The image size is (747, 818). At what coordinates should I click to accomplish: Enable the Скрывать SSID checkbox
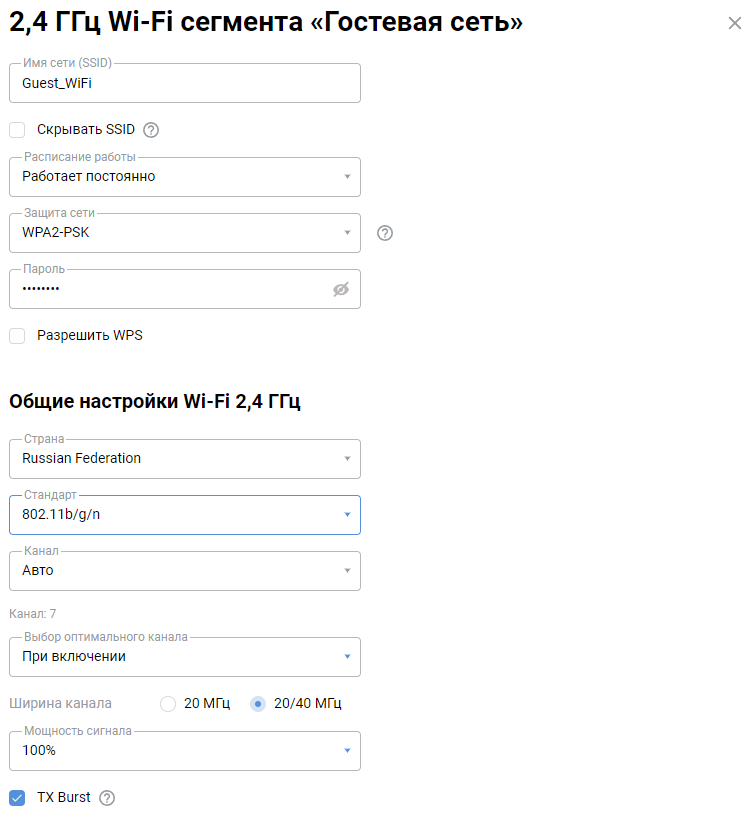click(x=17, y=130)
